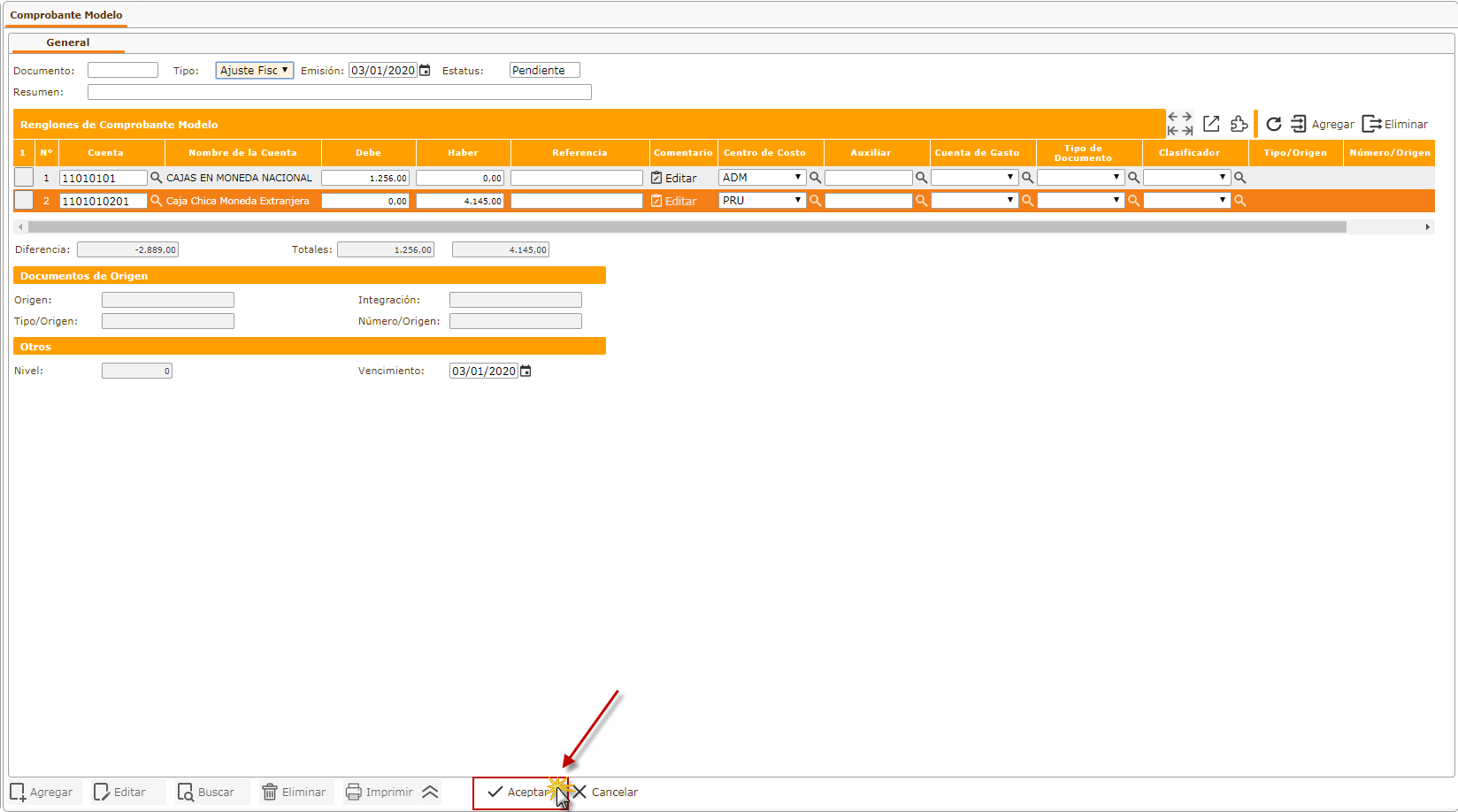Click the expand columns arrows icon

click(1179, 124)
